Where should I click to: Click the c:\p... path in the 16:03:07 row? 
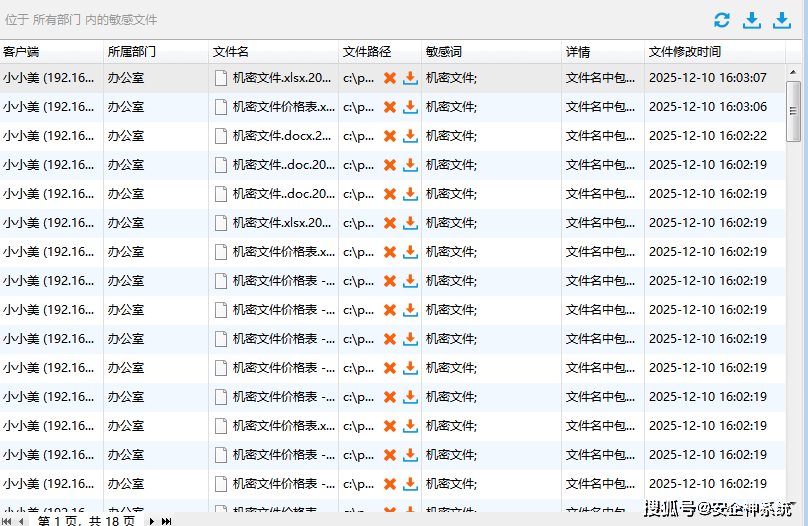[x=359, y=78]
